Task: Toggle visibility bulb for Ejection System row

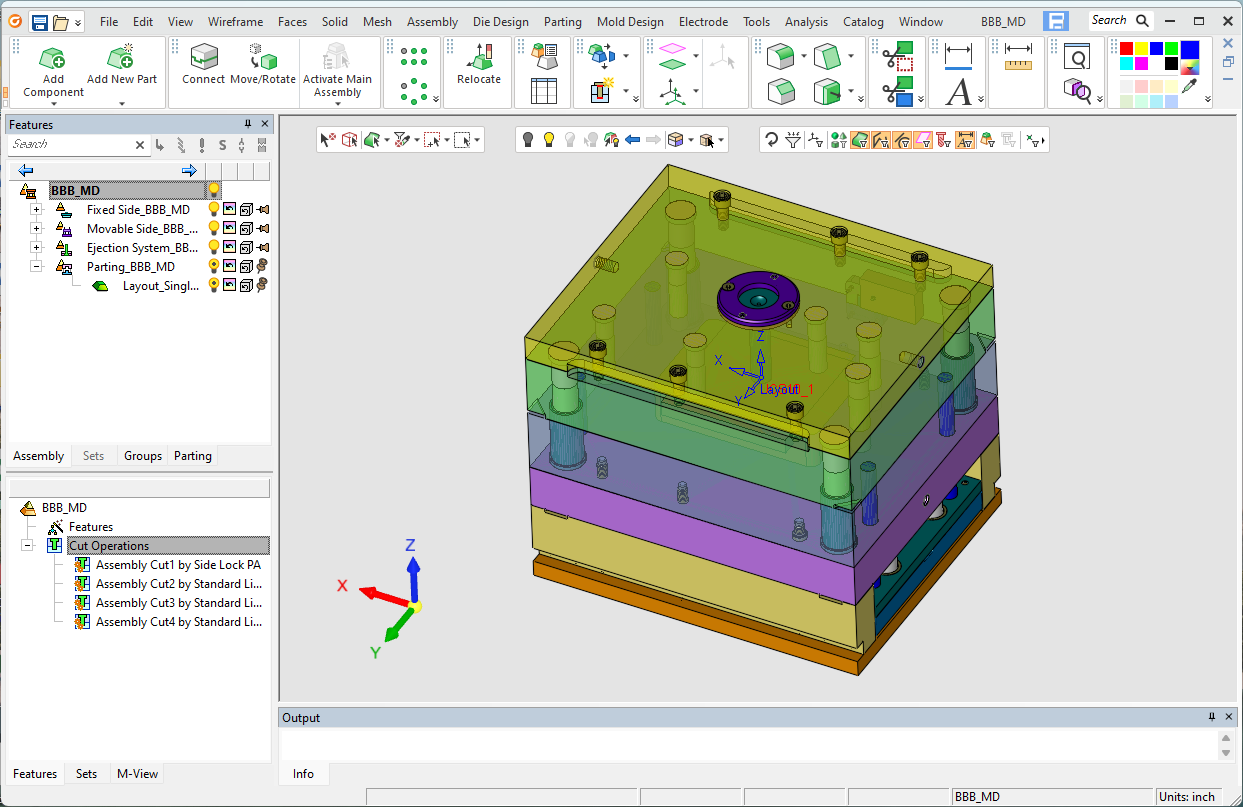Action: 213,248
